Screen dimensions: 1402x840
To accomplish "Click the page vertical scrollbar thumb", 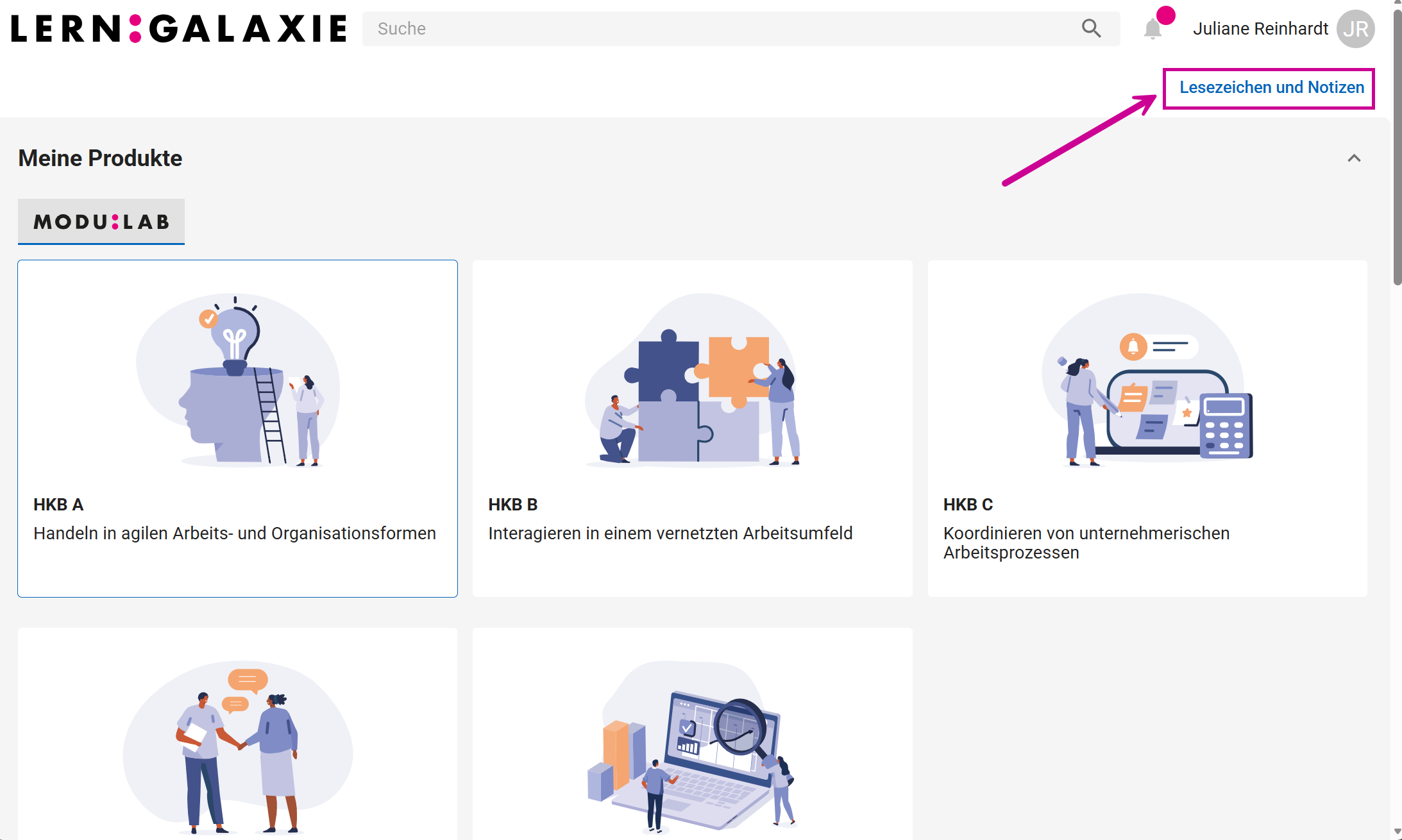I will pos(1397,147).
